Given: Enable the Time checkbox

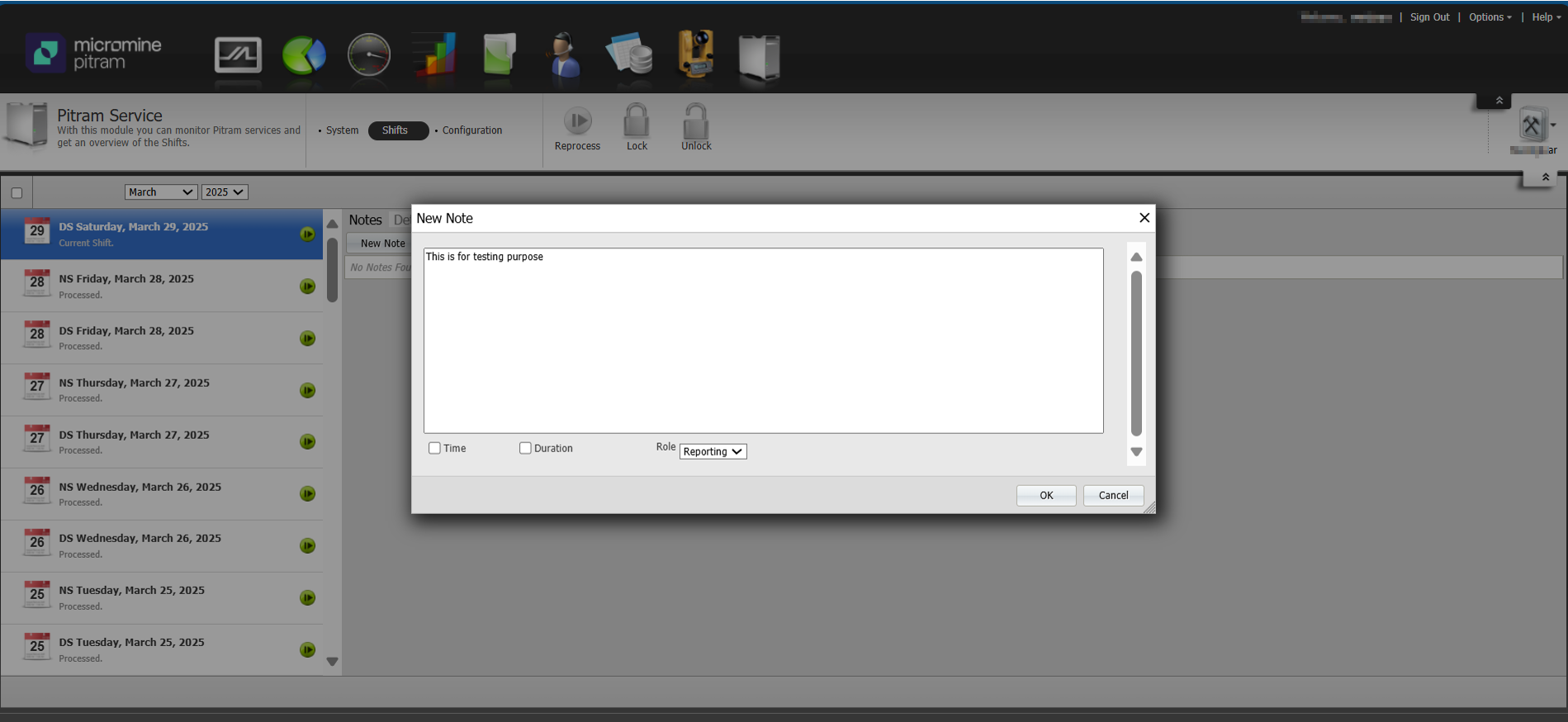Looking at the screenshot, I should tap(434, 448).
